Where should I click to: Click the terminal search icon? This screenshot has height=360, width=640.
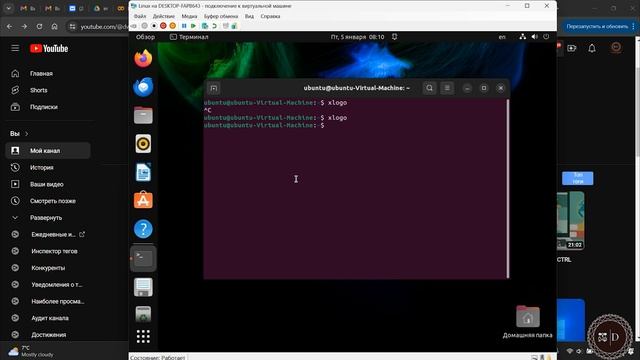click(x=429, y=88)
